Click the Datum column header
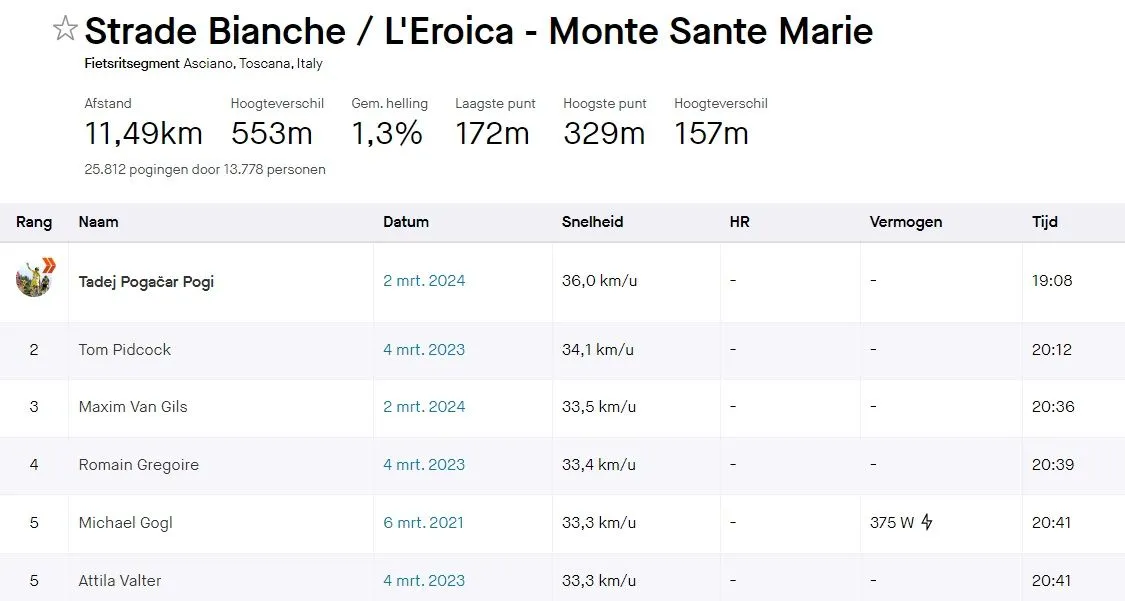The height and width of the screenshot is (601, 1125). (x=406, y=222)
